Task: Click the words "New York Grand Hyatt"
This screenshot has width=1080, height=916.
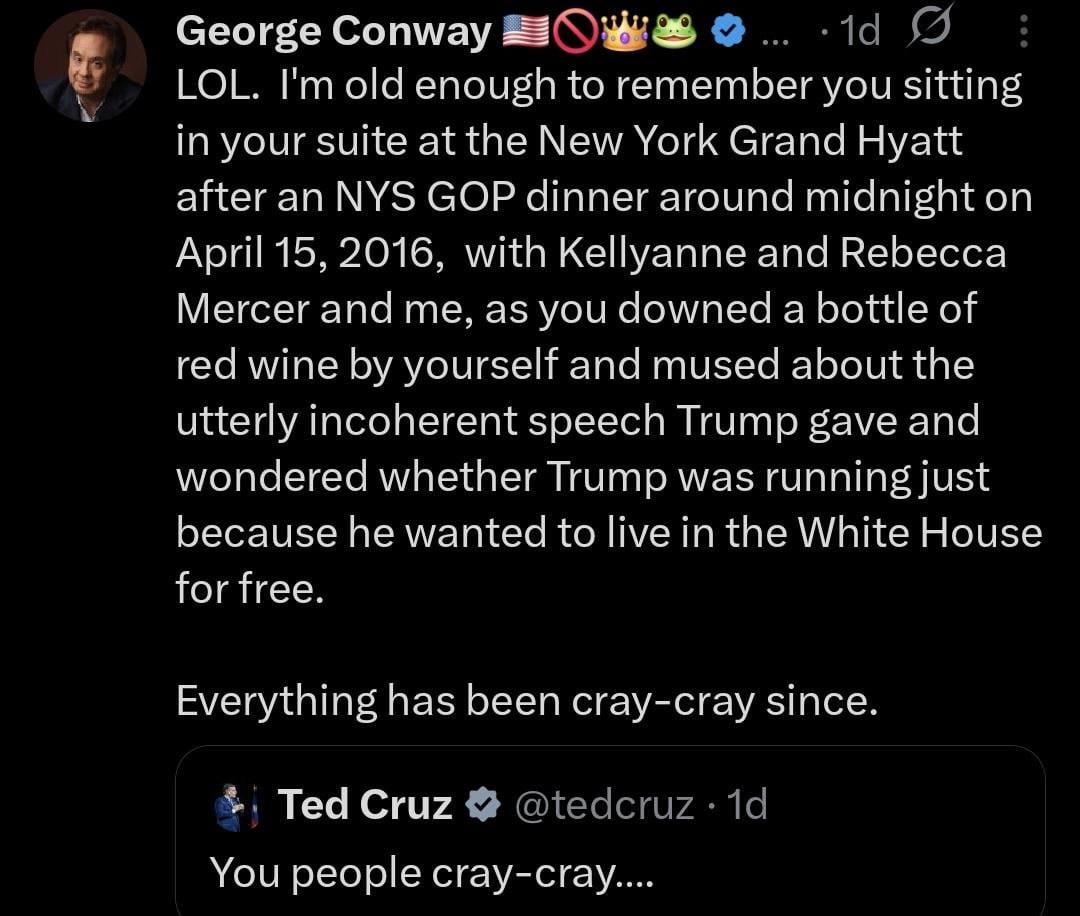Action: tap(750, 142)
